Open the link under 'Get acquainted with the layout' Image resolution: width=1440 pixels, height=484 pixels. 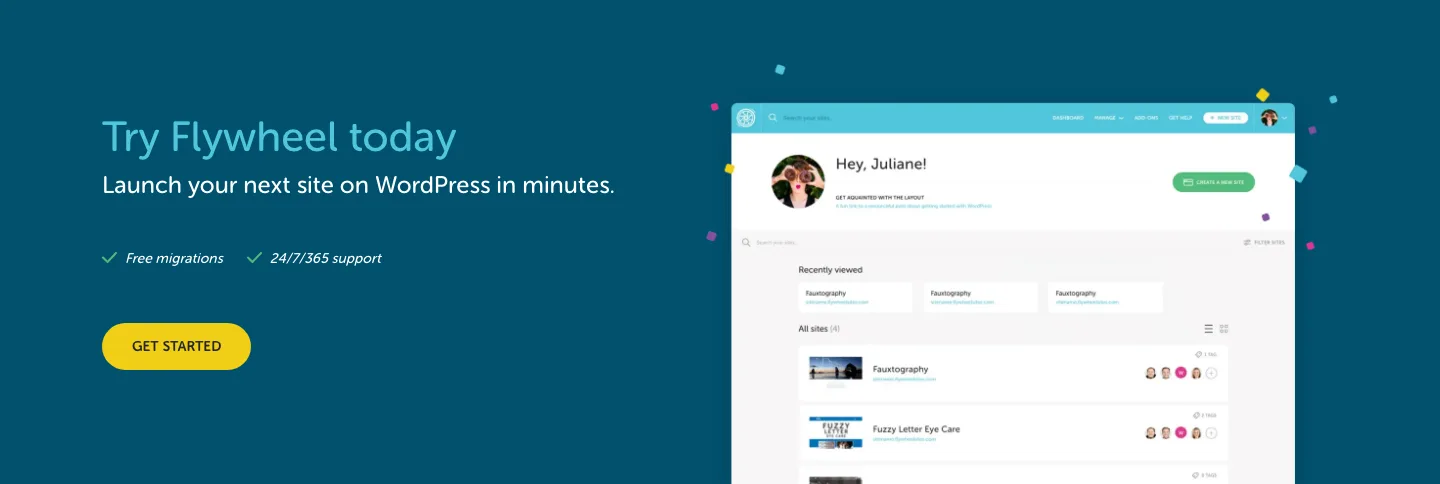pos(913,205)
